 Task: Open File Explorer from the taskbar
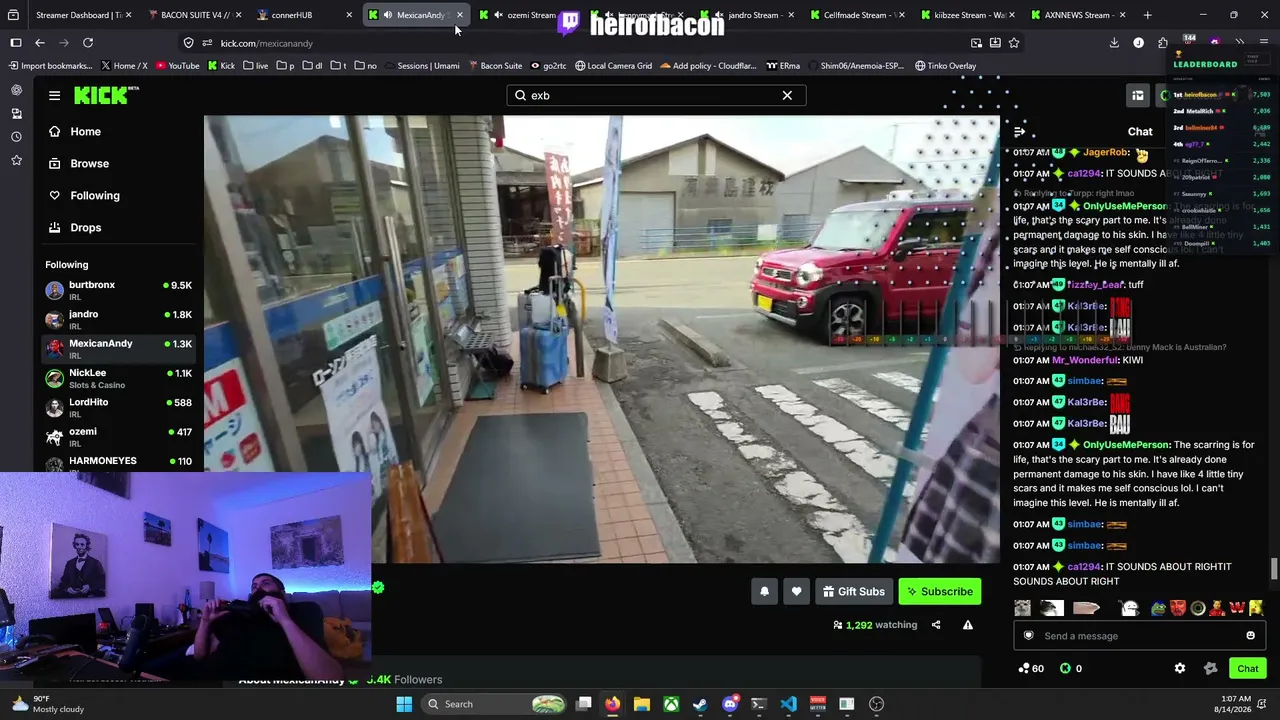pyautogui.click(x=641, y=704)
